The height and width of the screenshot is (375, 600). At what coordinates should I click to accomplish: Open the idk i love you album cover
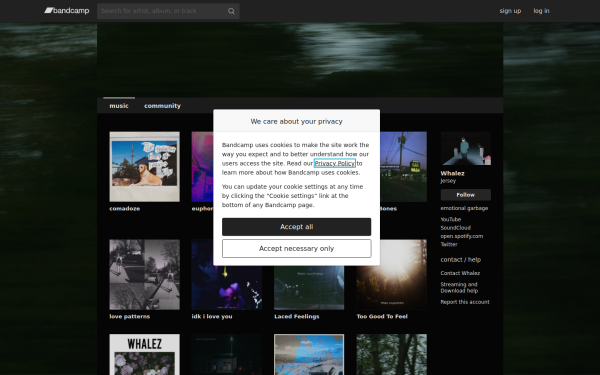(227, 288)
